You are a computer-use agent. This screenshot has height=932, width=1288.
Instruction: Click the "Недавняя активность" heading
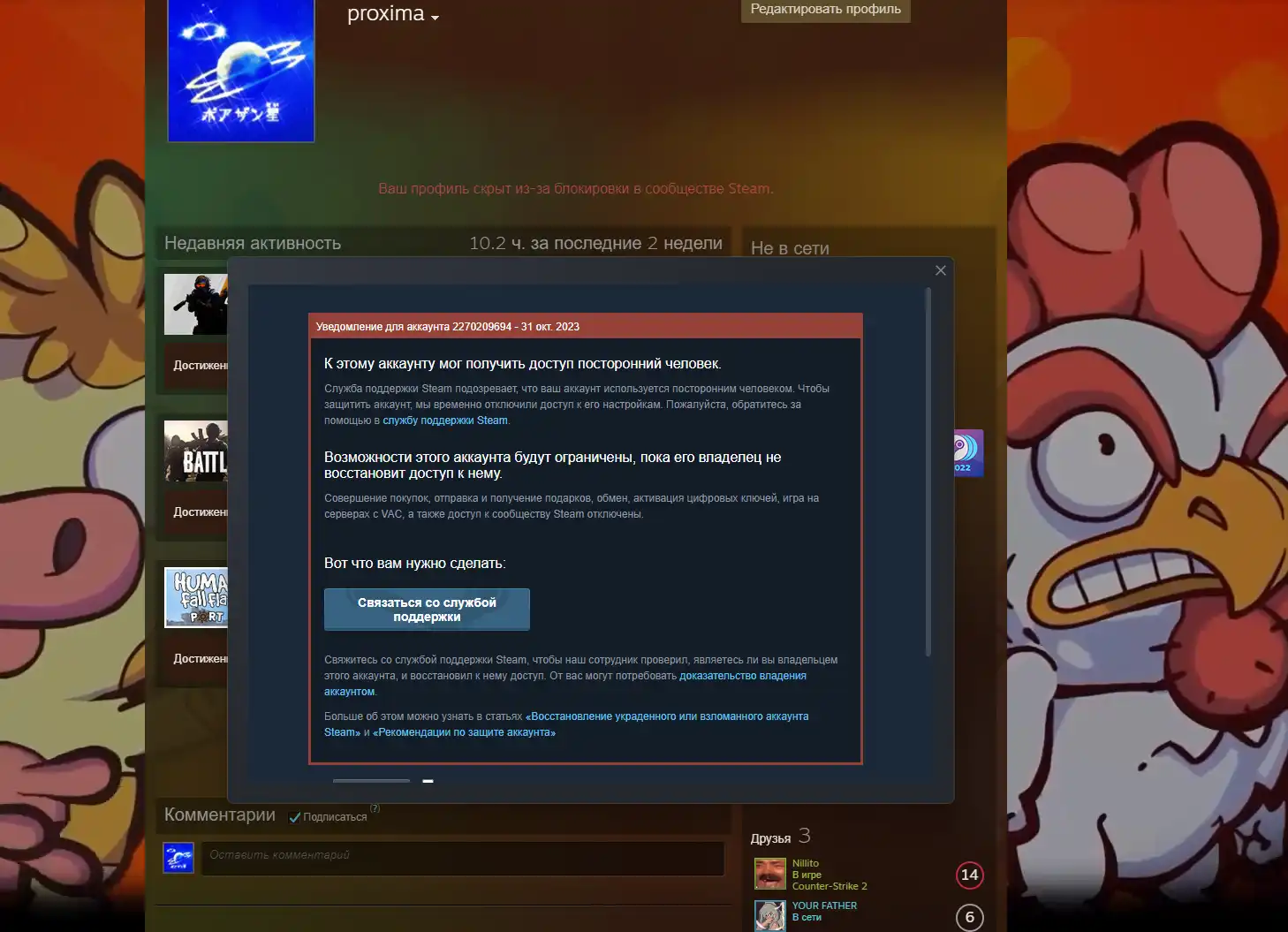[253, 243]
